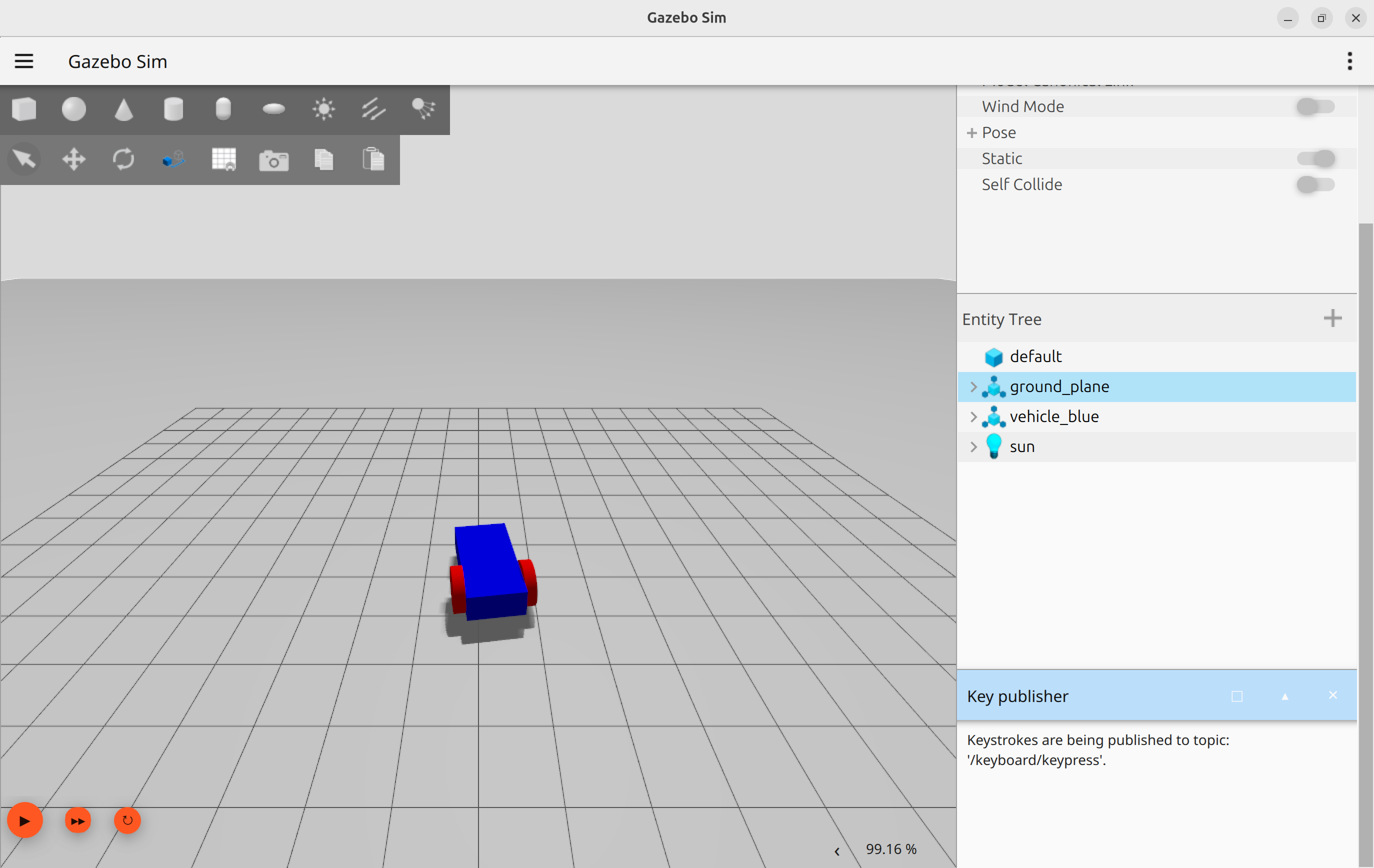Insert a sphere shape

pos(73,109)
